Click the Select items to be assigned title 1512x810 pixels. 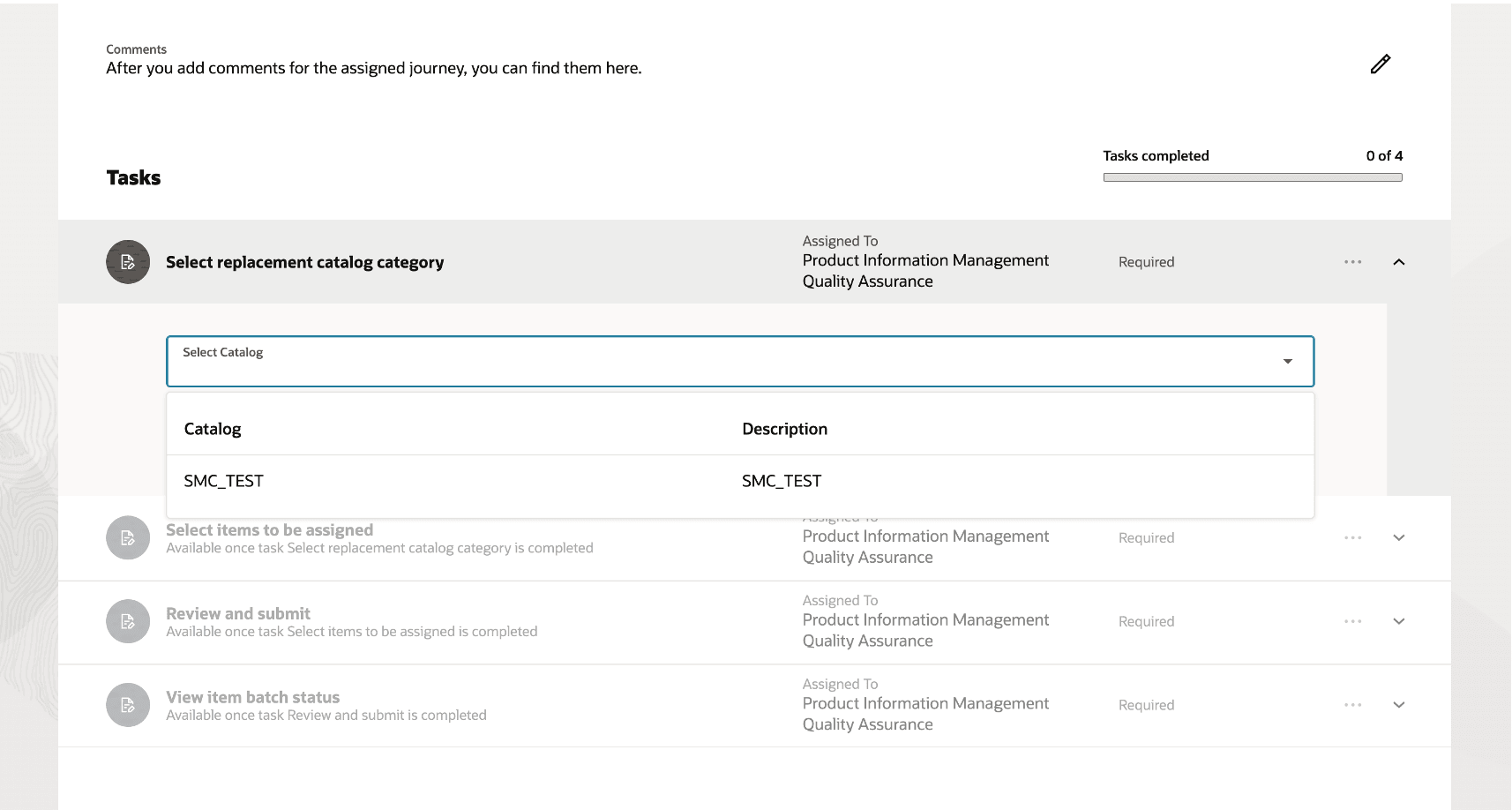(x=270, y=529)
